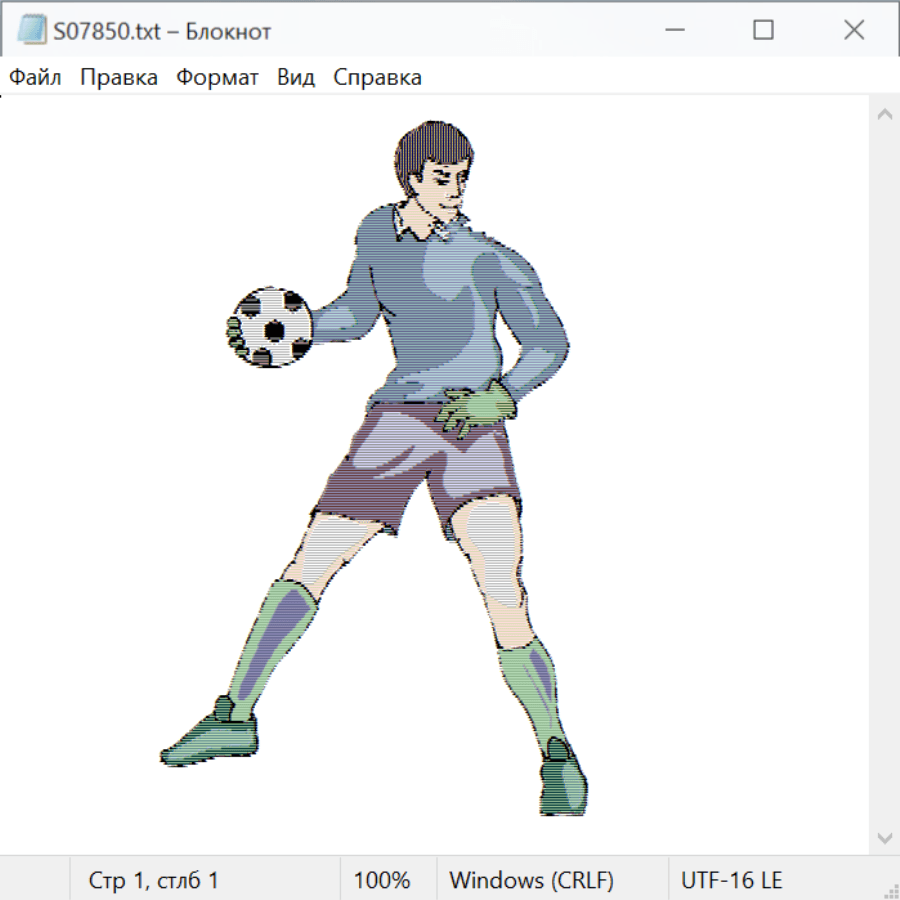Close the S07850.txt Notepad window

point(853,30)
